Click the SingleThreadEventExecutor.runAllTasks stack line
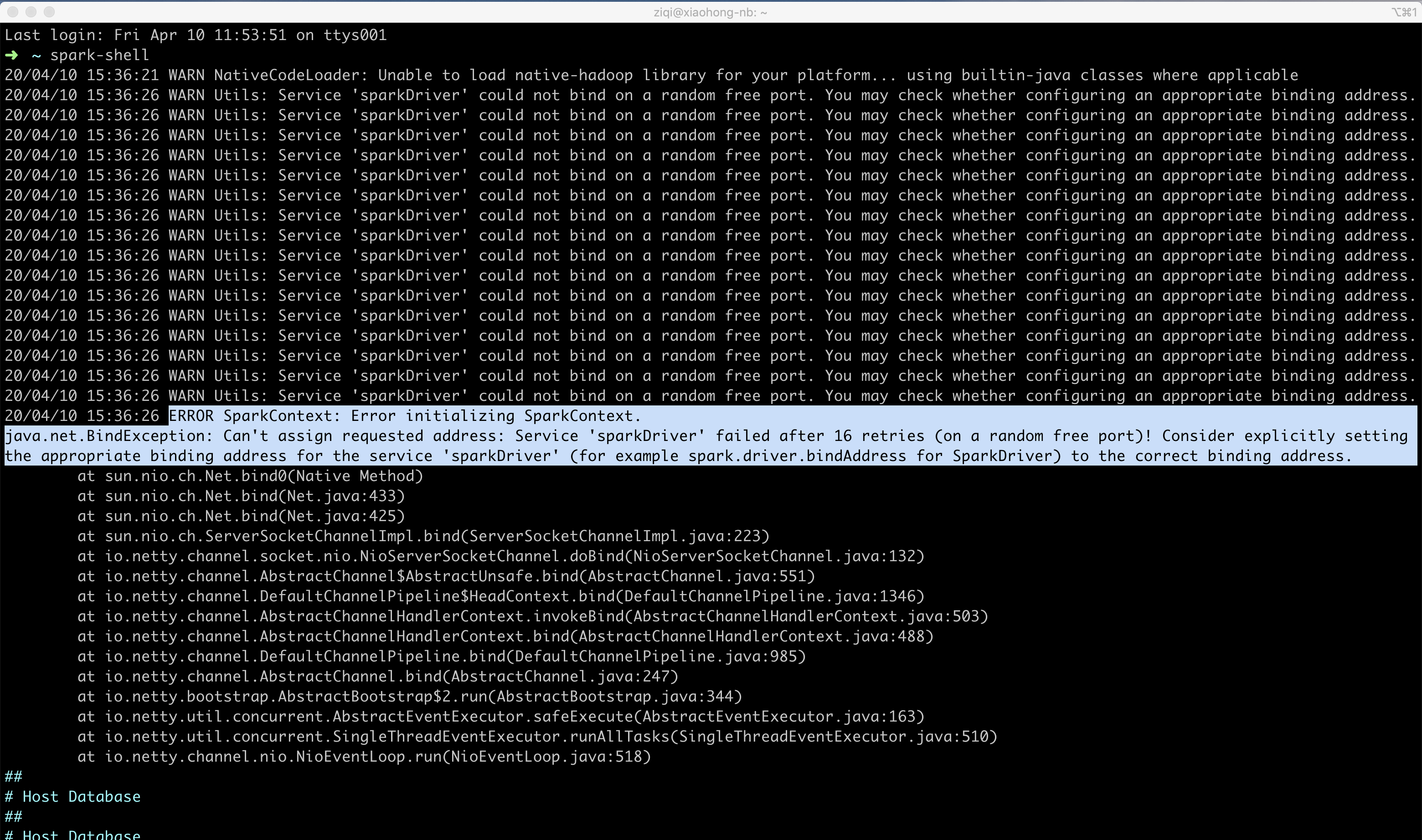 coord(537,737)
